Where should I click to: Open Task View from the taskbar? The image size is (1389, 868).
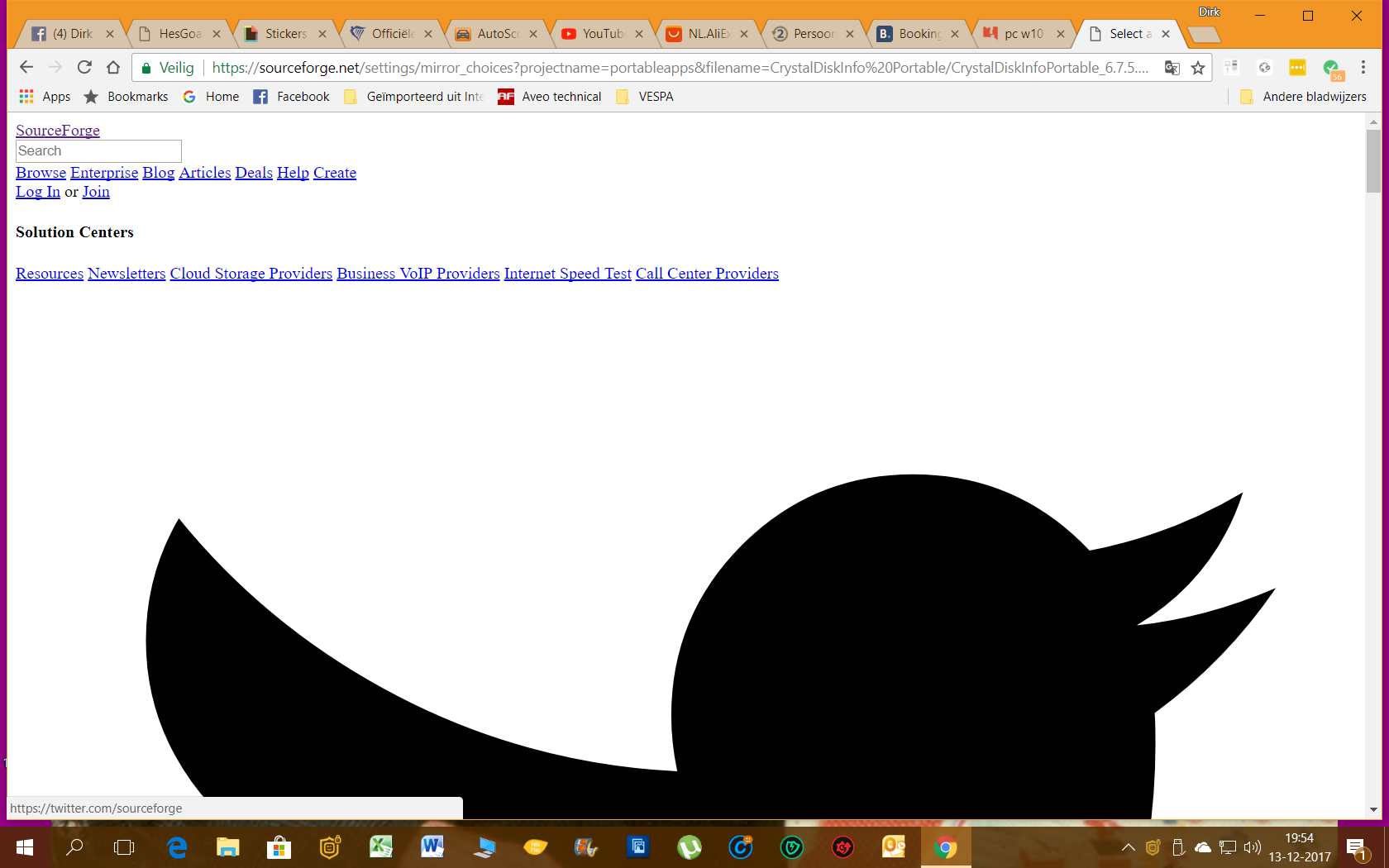pos(124,847)
